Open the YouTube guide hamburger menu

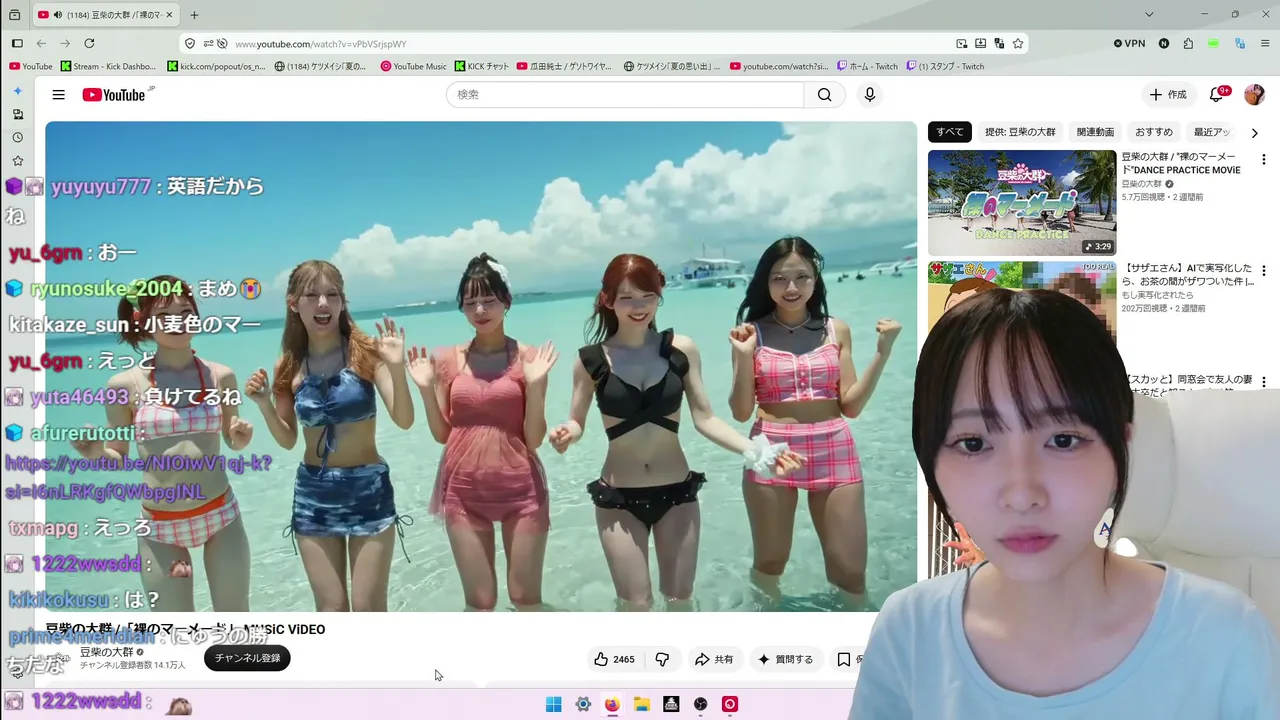[59, 95]
